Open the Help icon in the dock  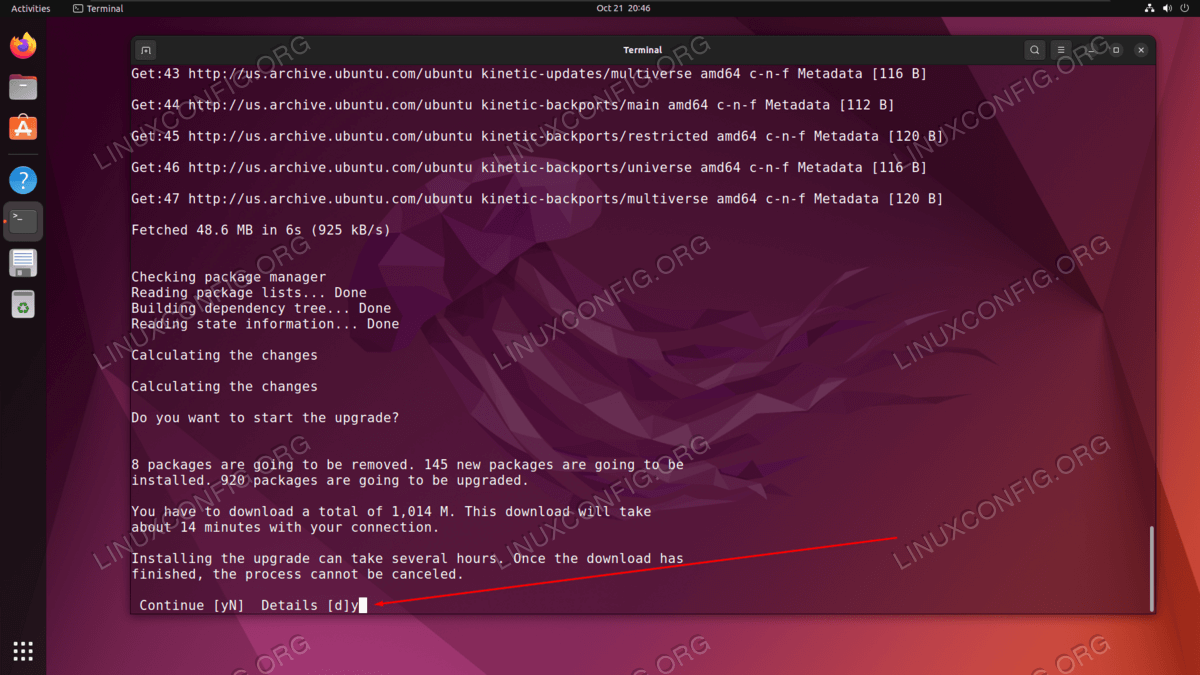(23, 181)
